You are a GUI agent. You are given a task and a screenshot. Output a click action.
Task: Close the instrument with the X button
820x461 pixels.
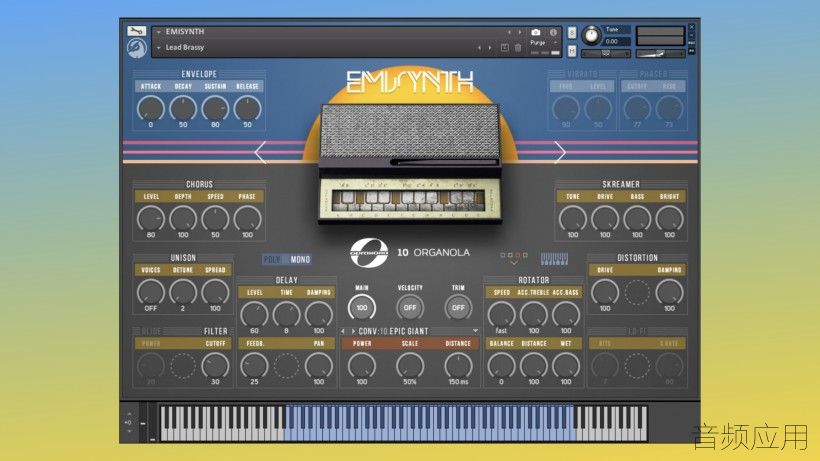[691, 27]
